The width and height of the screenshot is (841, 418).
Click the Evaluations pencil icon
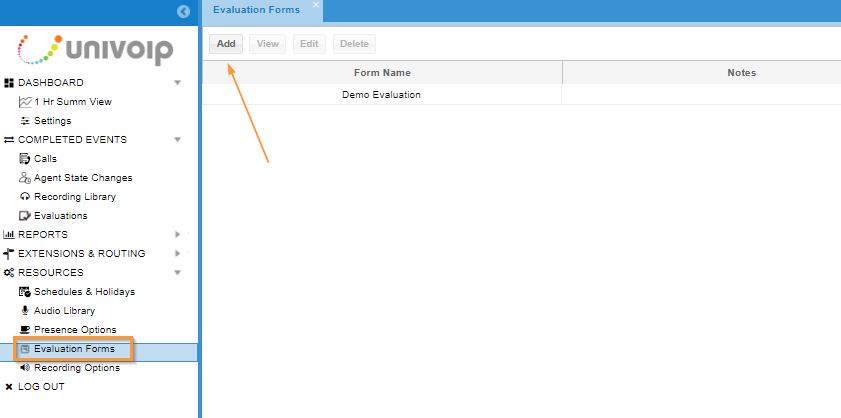coord(25,216)
